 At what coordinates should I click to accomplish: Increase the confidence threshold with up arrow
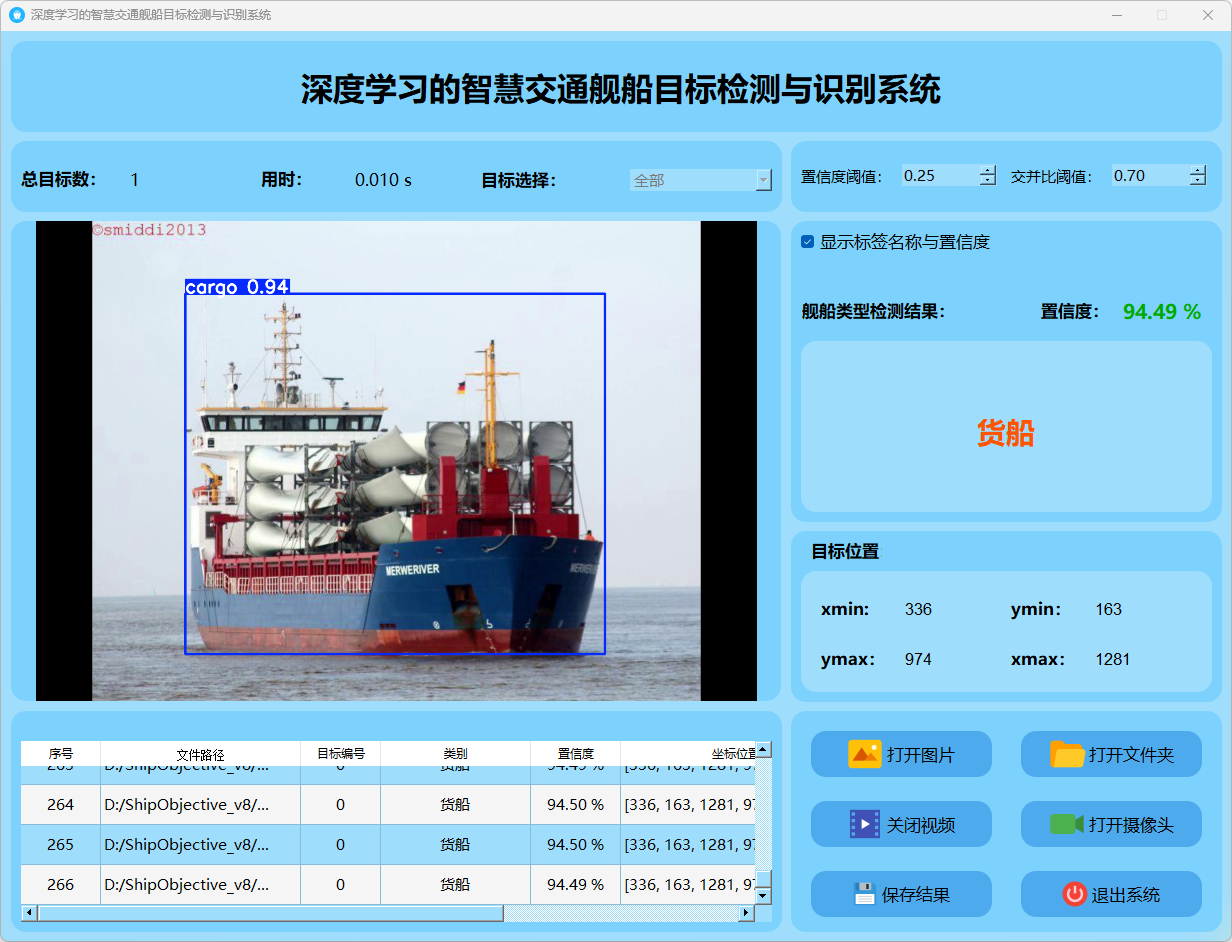tap(988, 170)
